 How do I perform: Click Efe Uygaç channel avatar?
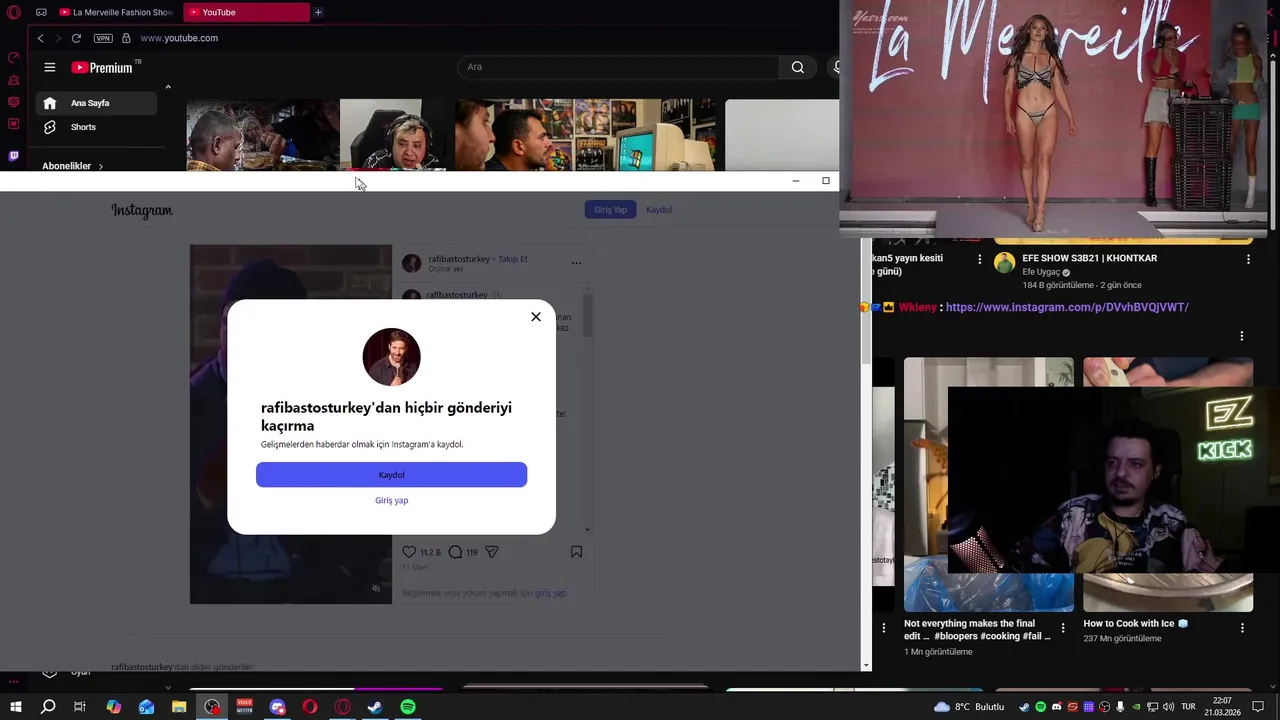1004,263
